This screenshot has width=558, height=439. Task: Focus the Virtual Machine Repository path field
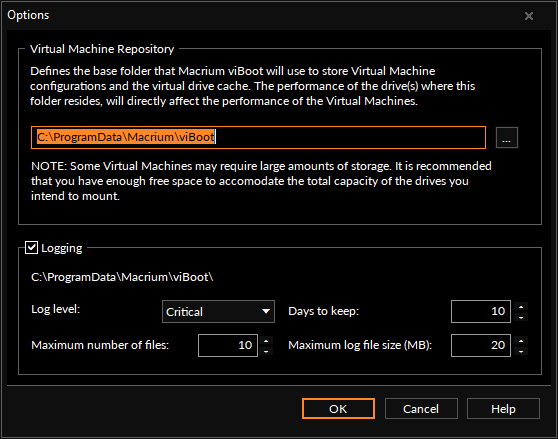258,137
